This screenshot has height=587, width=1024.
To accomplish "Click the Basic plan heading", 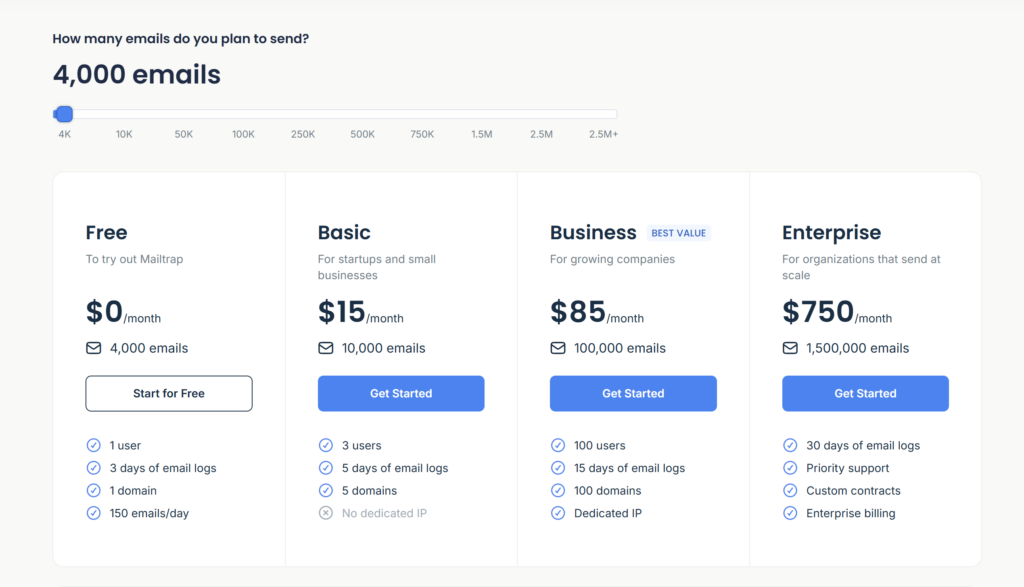I will 344,232.
